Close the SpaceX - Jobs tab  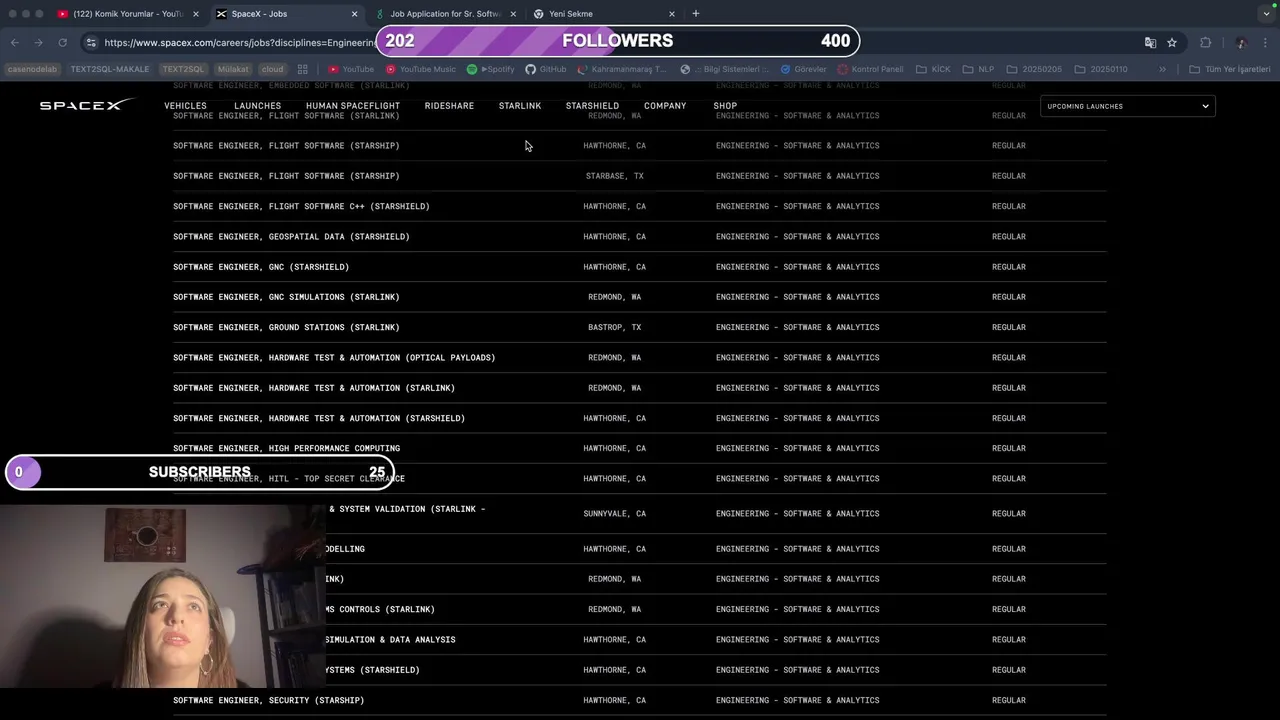(354, 14)
